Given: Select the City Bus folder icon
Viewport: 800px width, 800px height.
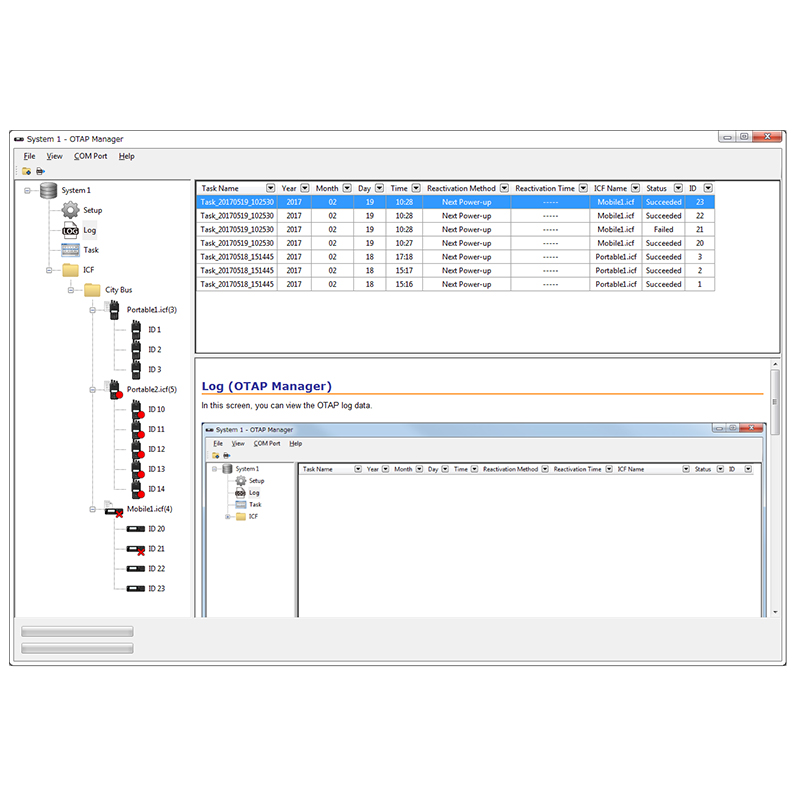Looking at the screenshot, I should (x=91, y=290).
